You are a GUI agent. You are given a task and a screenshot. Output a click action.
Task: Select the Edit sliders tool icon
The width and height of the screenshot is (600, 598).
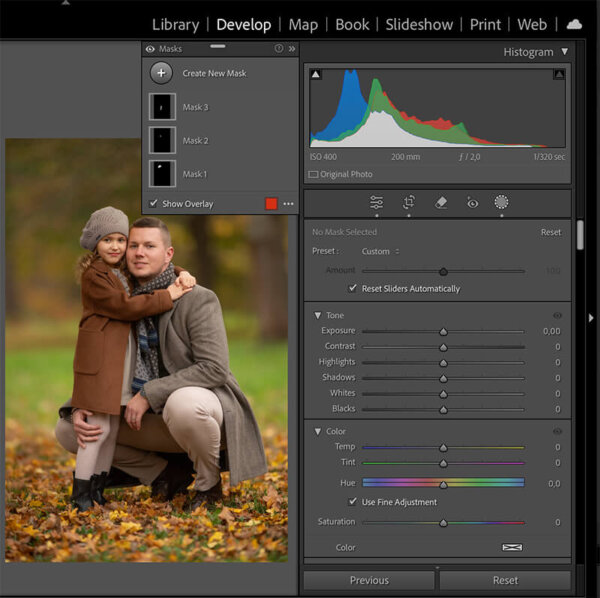[x=377, y=202]
